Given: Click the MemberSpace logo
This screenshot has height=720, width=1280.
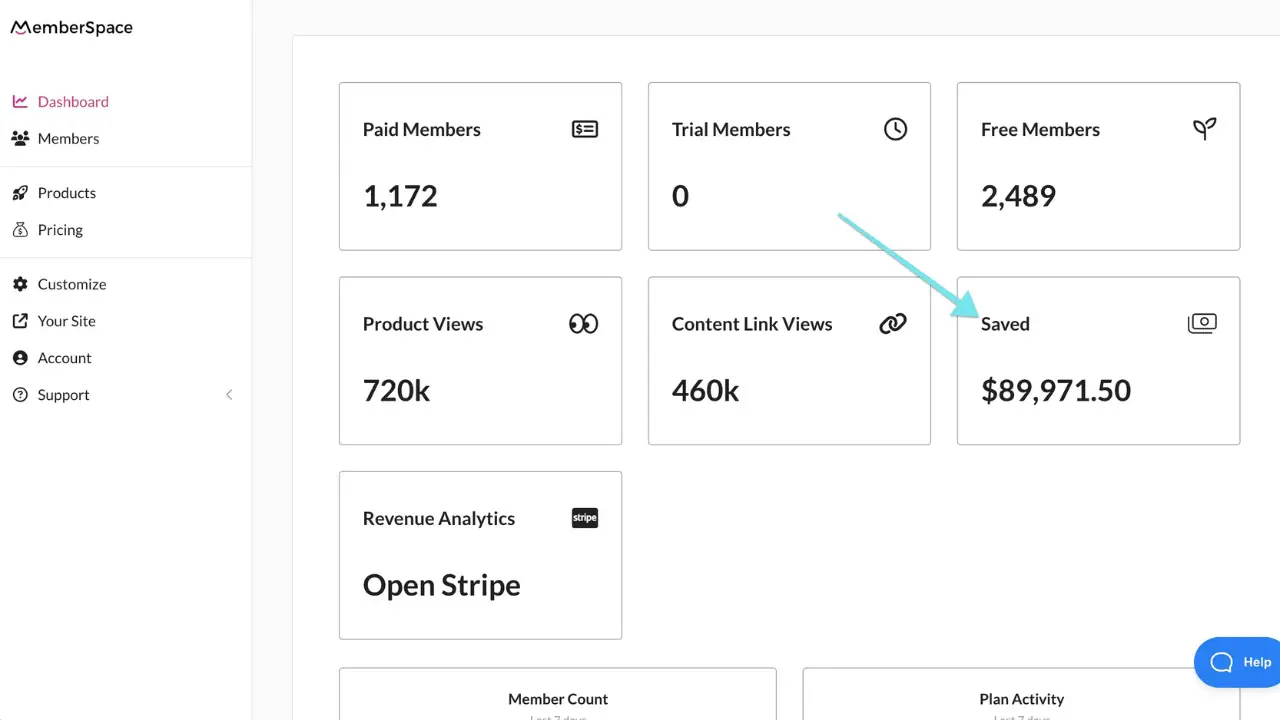Looking at the screenshot, I should [x=71, y=28].
